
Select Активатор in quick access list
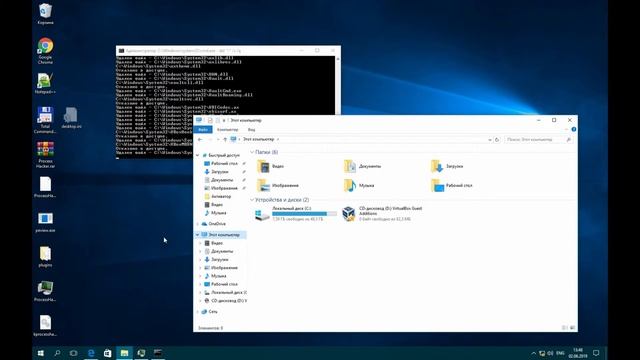[x=217, y=196]
